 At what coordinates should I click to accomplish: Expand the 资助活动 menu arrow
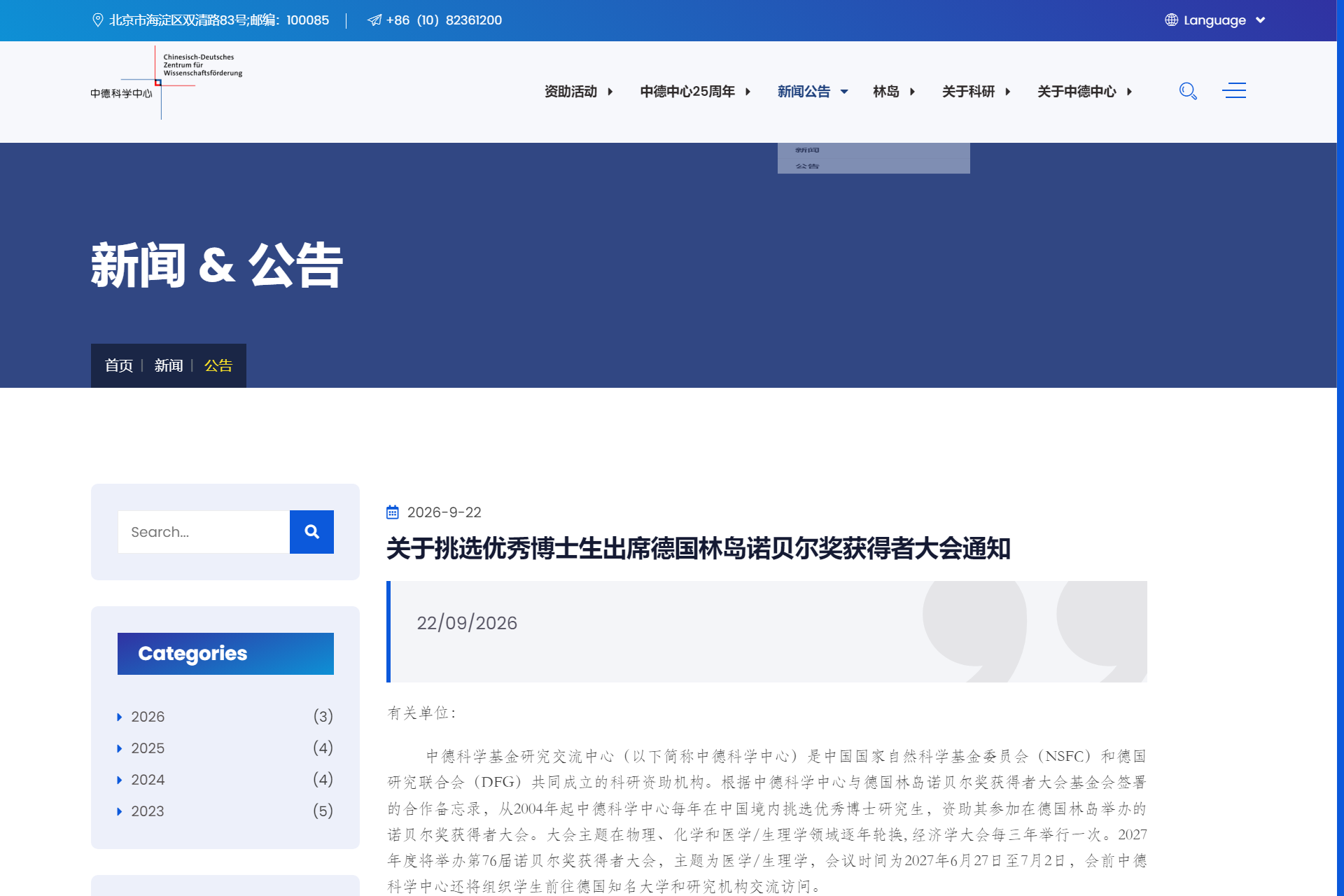pos(610,92)
